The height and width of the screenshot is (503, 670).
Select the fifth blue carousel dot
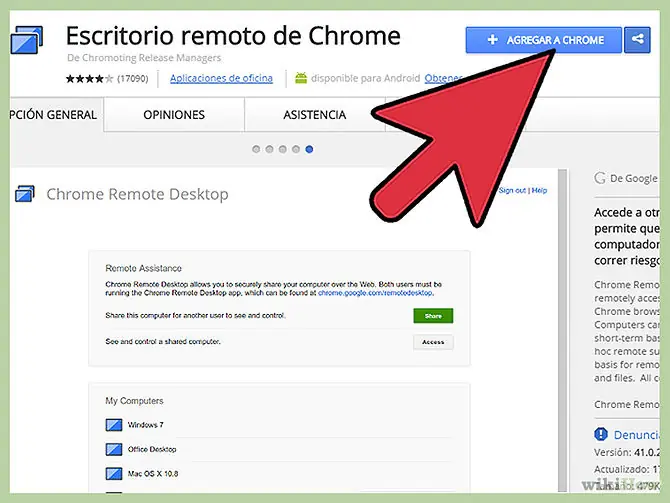[x=309, y=149]
